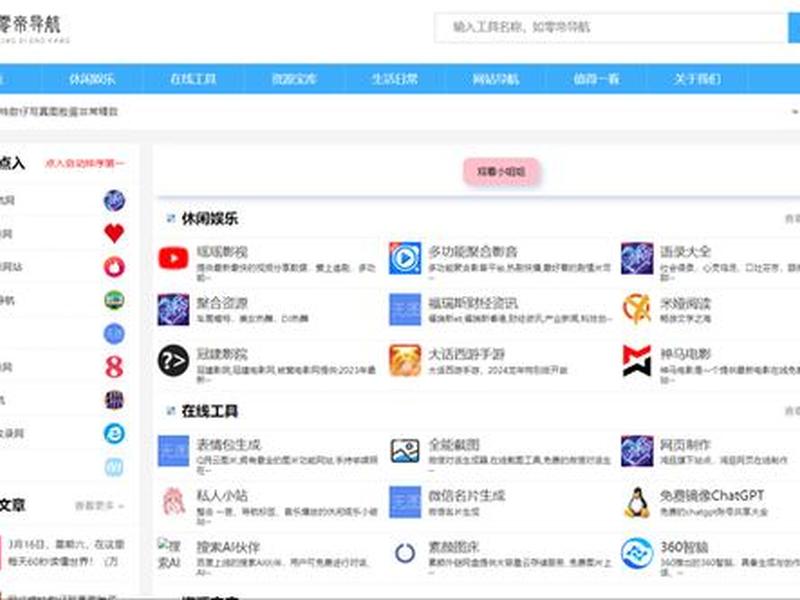Click the red heart icon in sidebar
Screen dimensions: 800x600
(114, 234)
